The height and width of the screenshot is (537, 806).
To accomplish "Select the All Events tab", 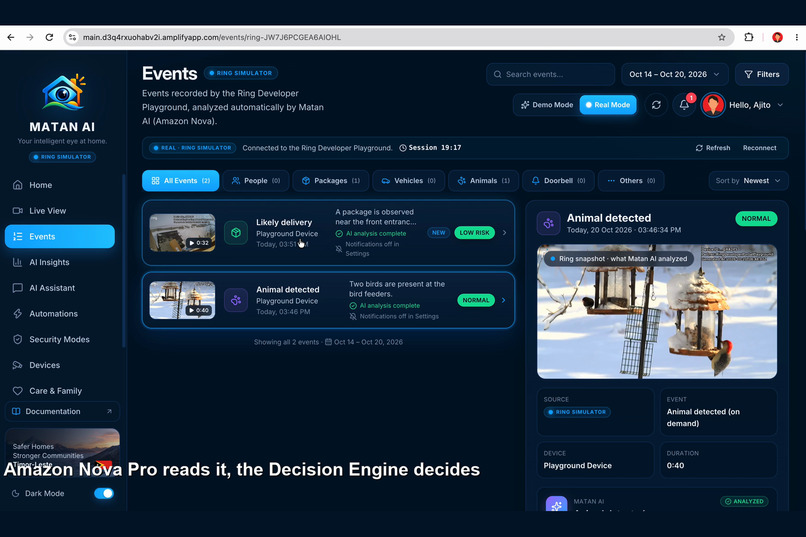I will [180, 181].
